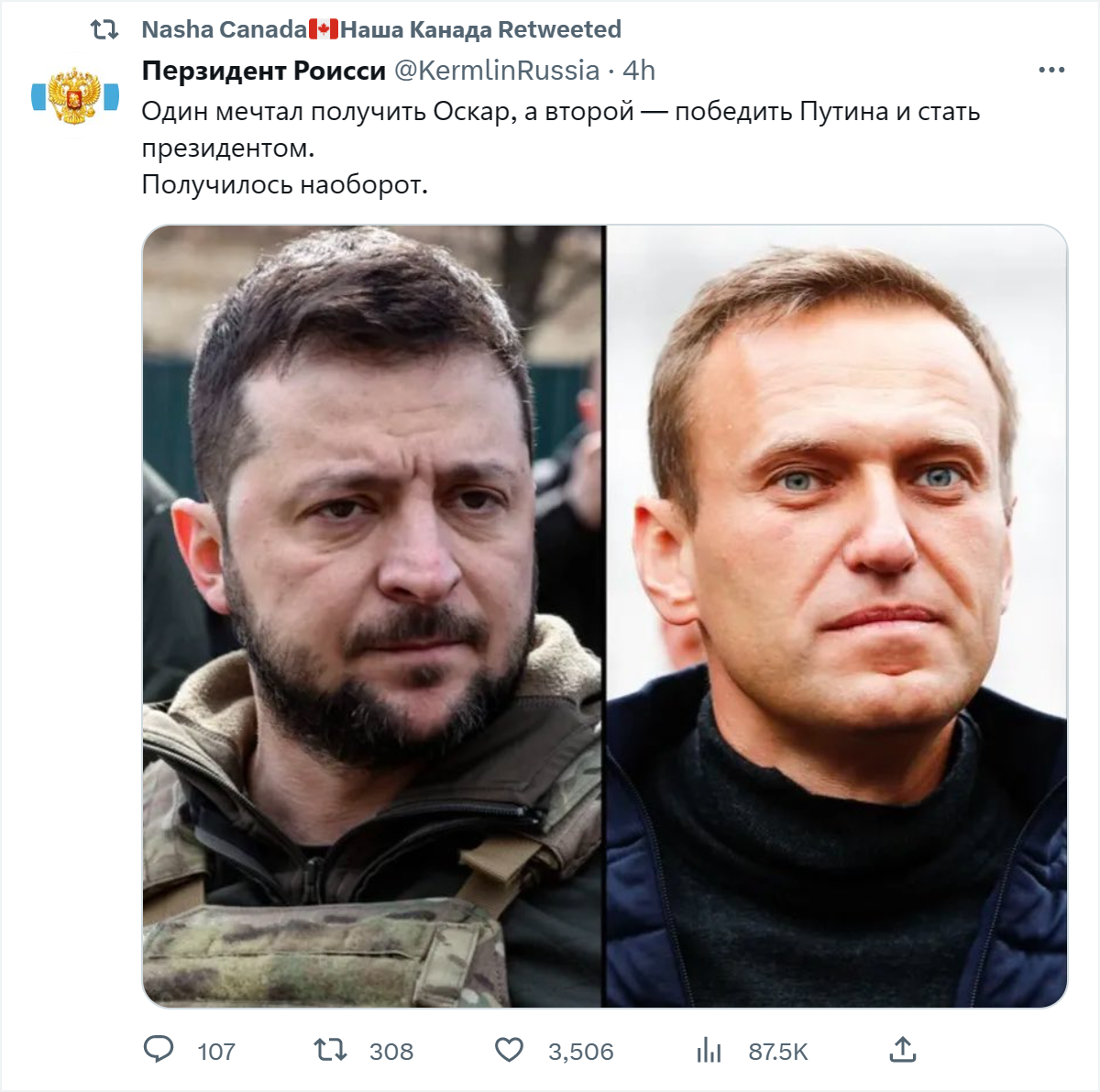Screen dimensions: 1100x1092
Task: Click the retweeted indicator icon at top
Action: [104, 30]
